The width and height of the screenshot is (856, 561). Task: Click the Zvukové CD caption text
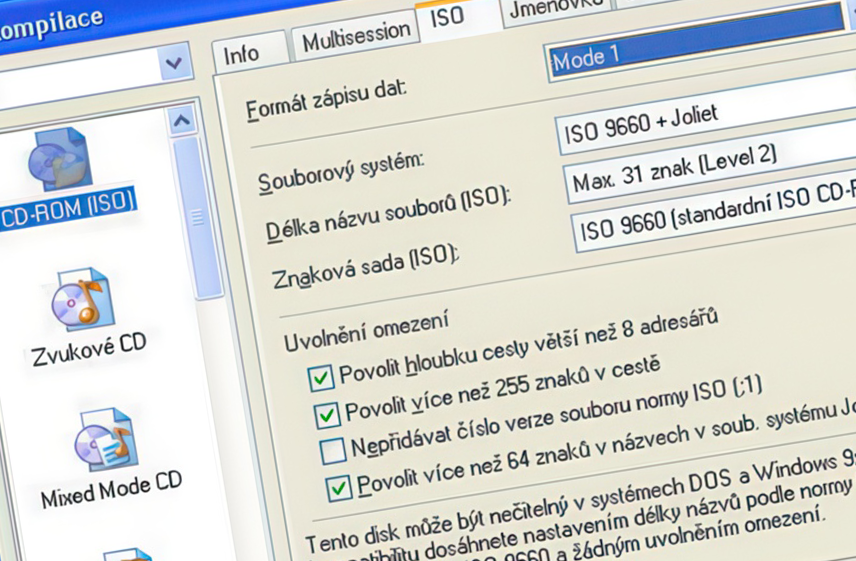pyautogui.click(x=90, y=349)
